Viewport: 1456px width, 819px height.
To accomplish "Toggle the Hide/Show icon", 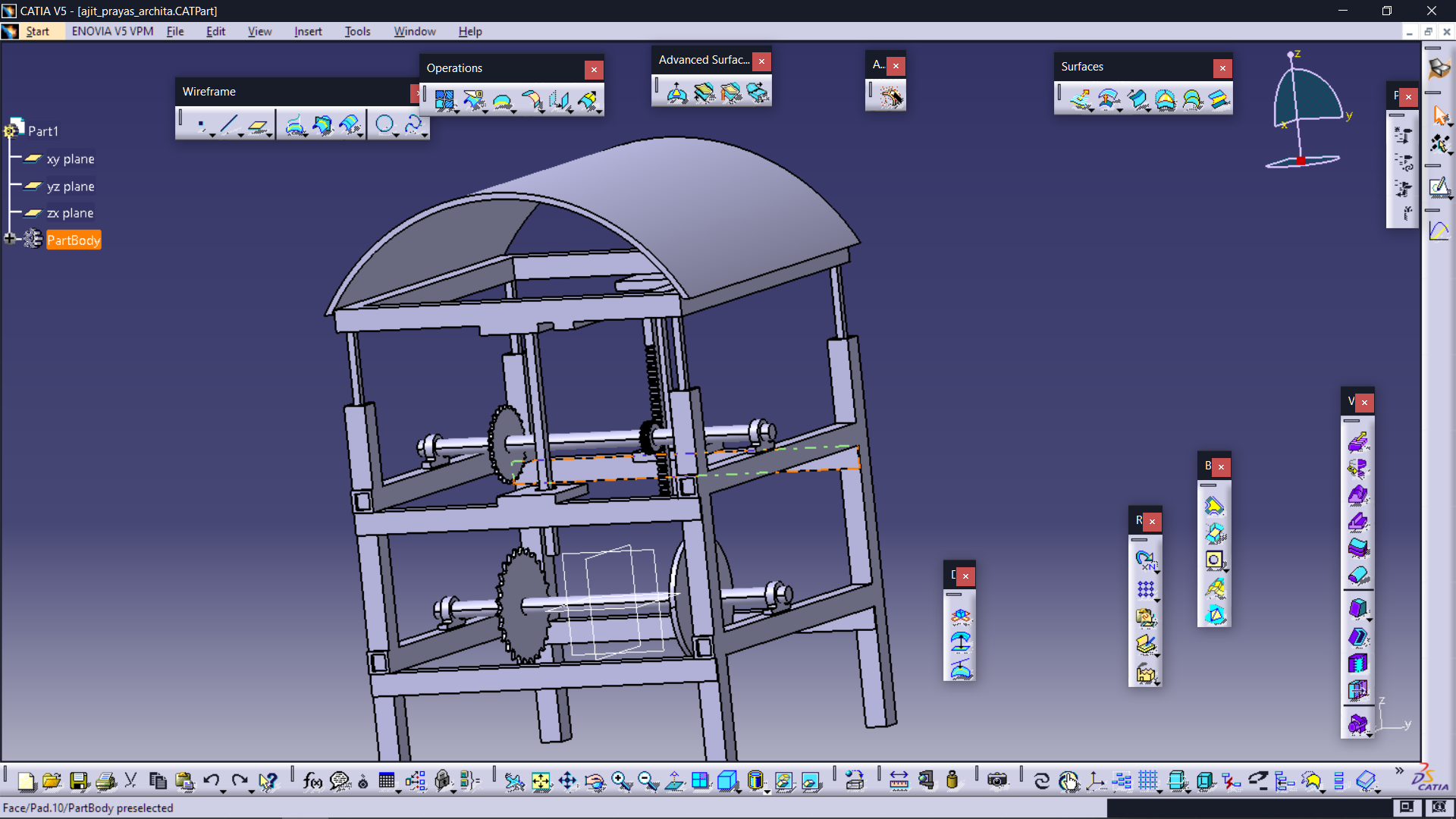I will [x=784, y=780].
